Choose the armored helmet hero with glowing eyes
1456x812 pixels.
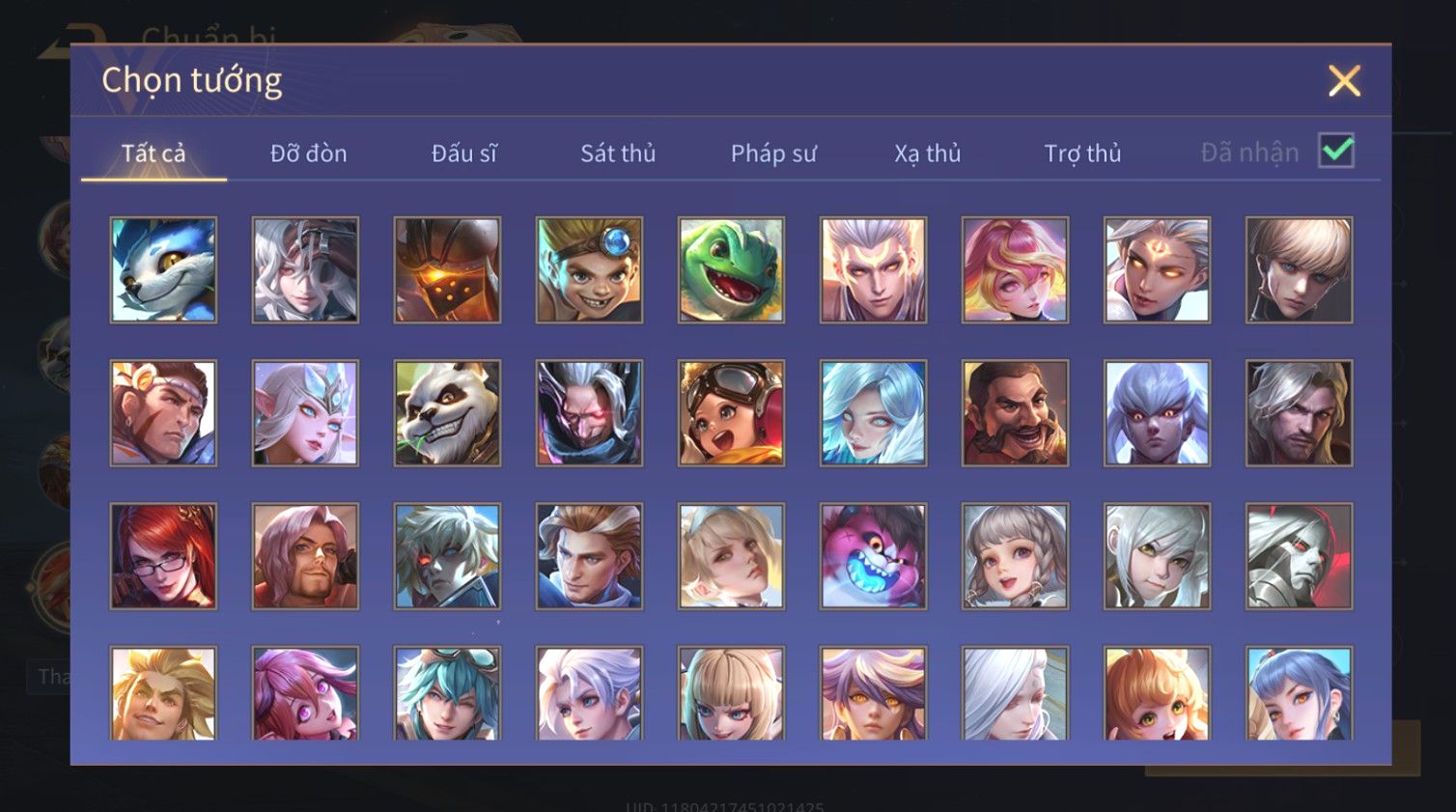[x=447, y=269]
